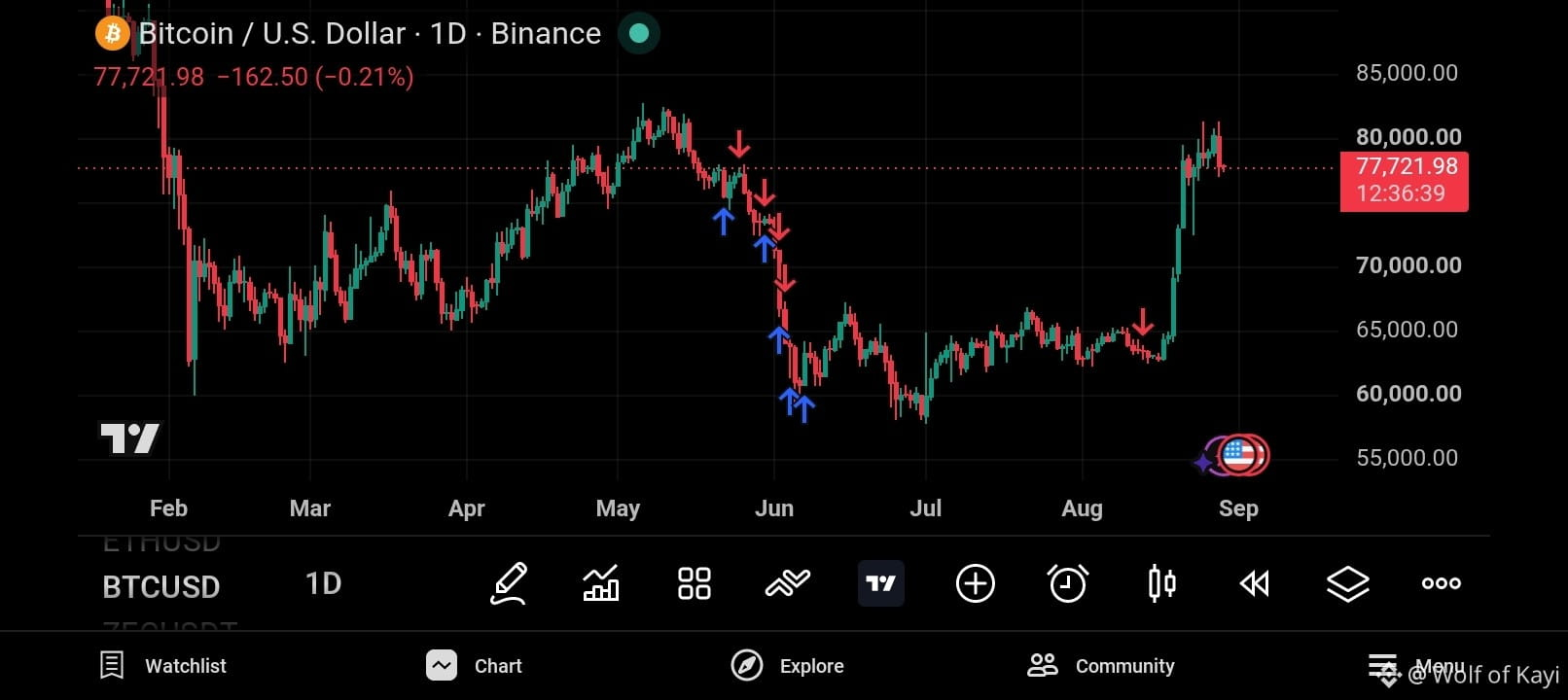The image size is (1568, 700).
Task: Change the 1D timeframe interval
Action: [324, 583]
